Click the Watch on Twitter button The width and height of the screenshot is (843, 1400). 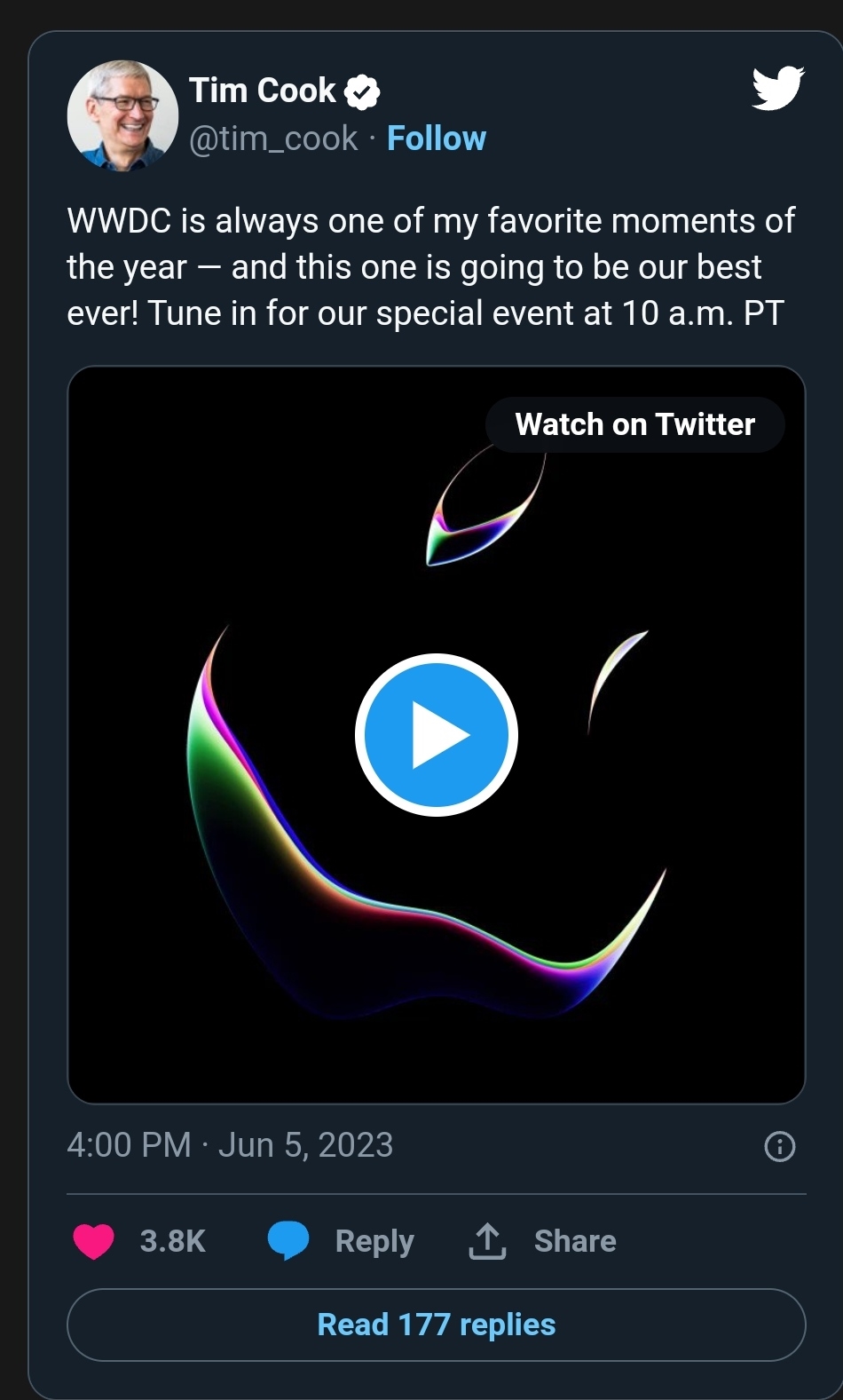pos(635,424)
